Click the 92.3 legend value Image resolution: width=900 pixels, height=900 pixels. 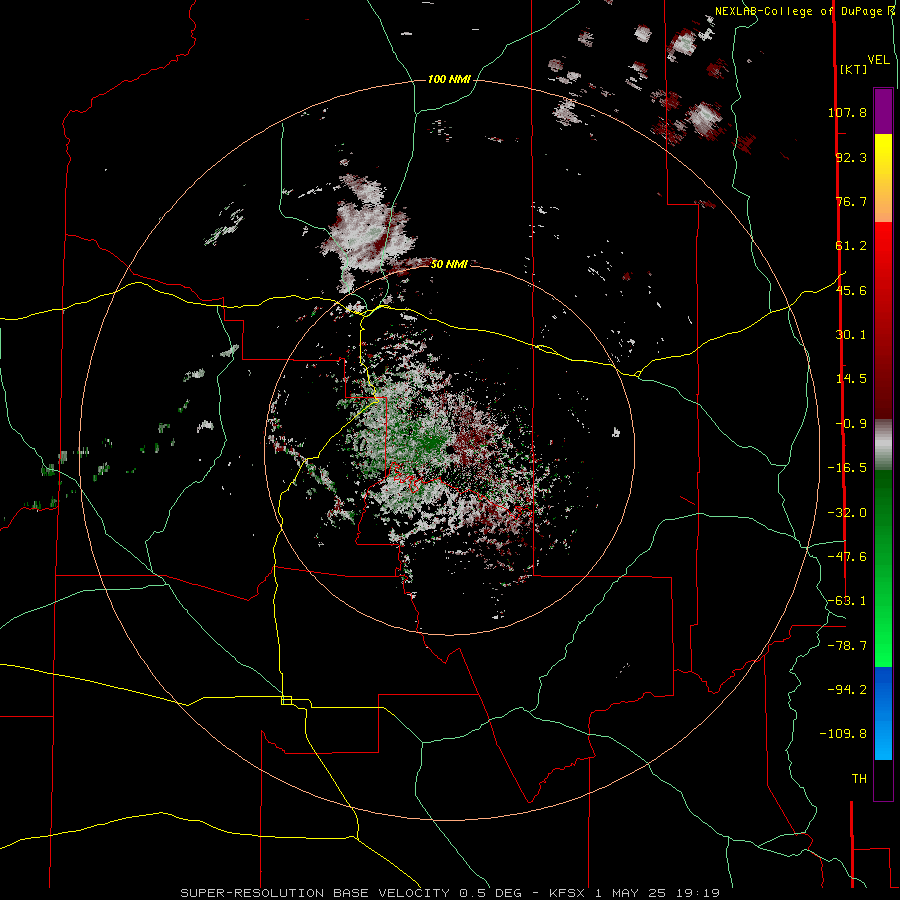pos(851,157)
